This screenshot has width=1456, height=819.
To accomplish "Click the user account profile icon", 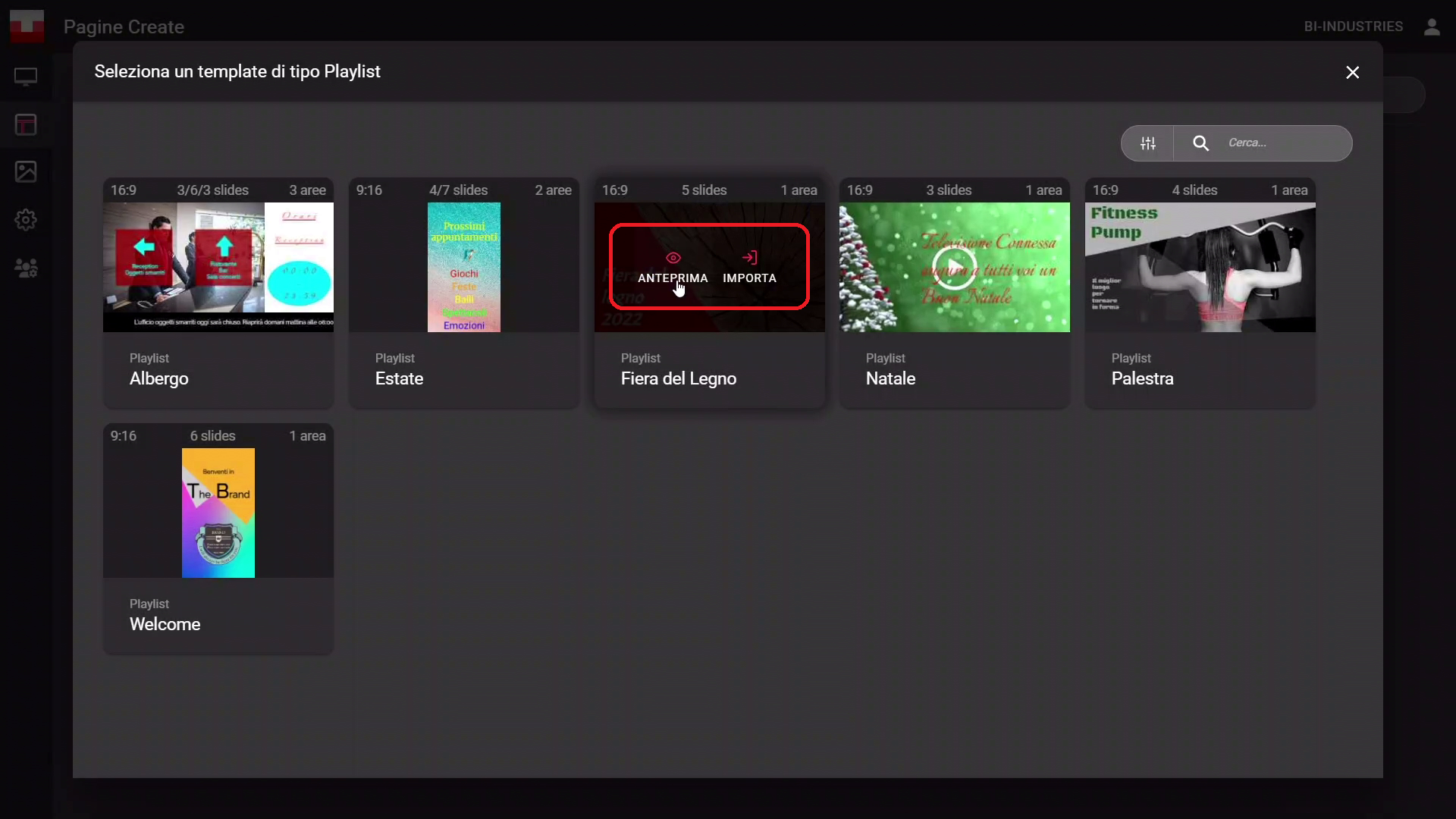I will point(1432,27).
